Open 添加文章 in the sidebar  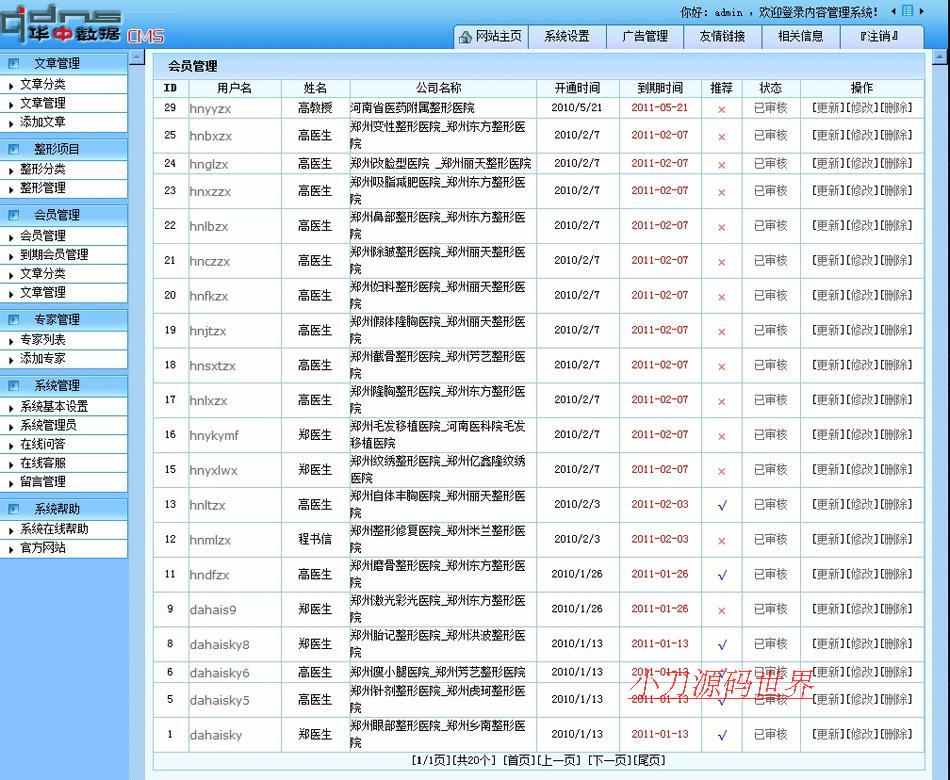tap(42, 122)
